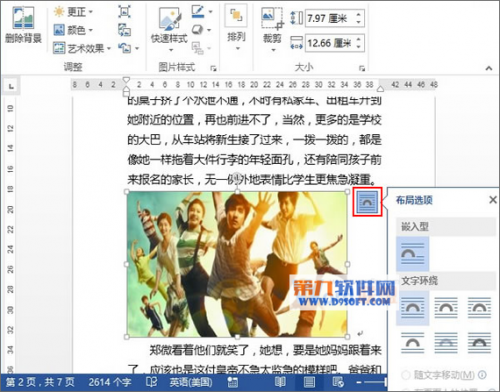Click the picture border pen icon
Image resolution: width=500 pixels, height=392 pixels.
(198, 12)
